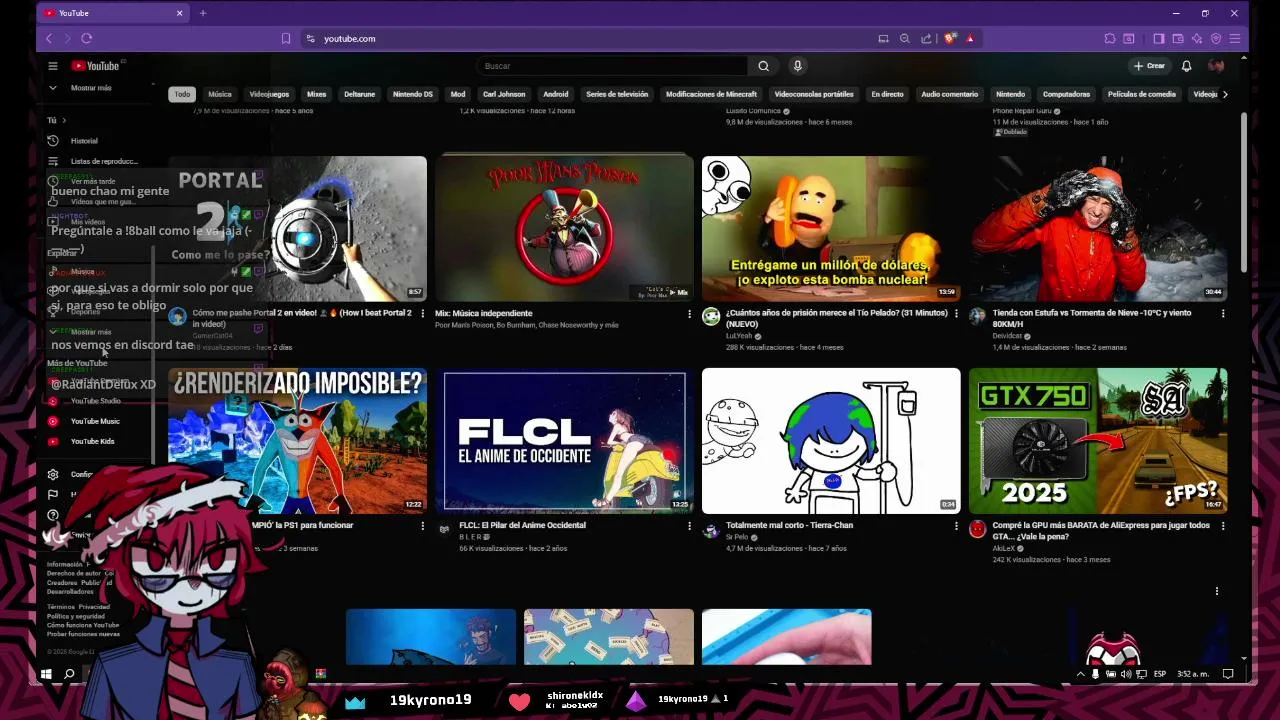Select the Música filter chip
Viewport: 1280px width, 720px height.
[220, 94]
